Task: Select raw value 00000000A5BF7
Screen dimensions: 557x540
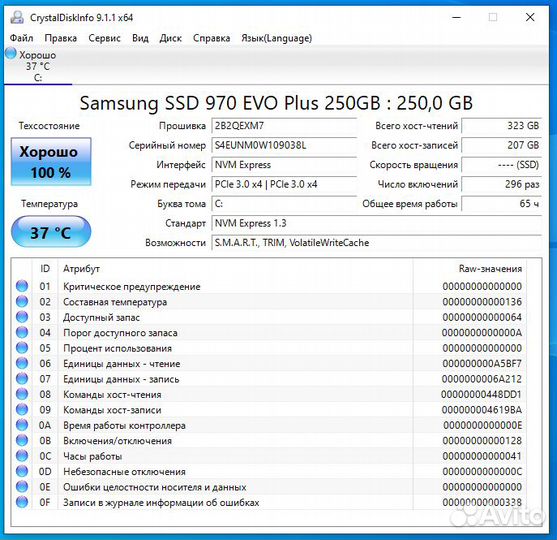Action: 482,364
